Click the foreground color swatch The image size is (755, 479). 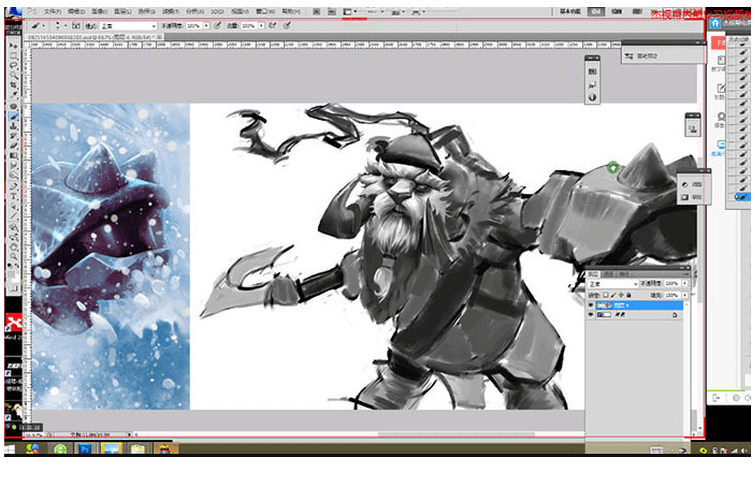(x=12, y=274)
